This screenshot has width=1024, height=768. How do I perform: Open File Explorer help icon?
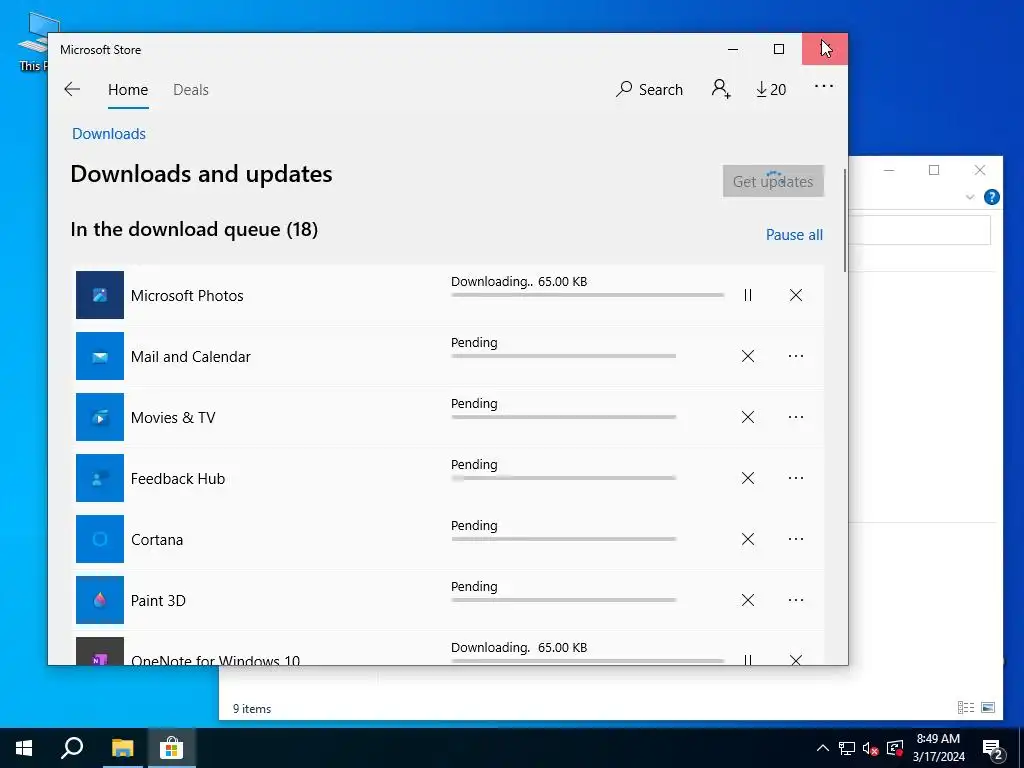pyautogui.click(x=991, y=197)
